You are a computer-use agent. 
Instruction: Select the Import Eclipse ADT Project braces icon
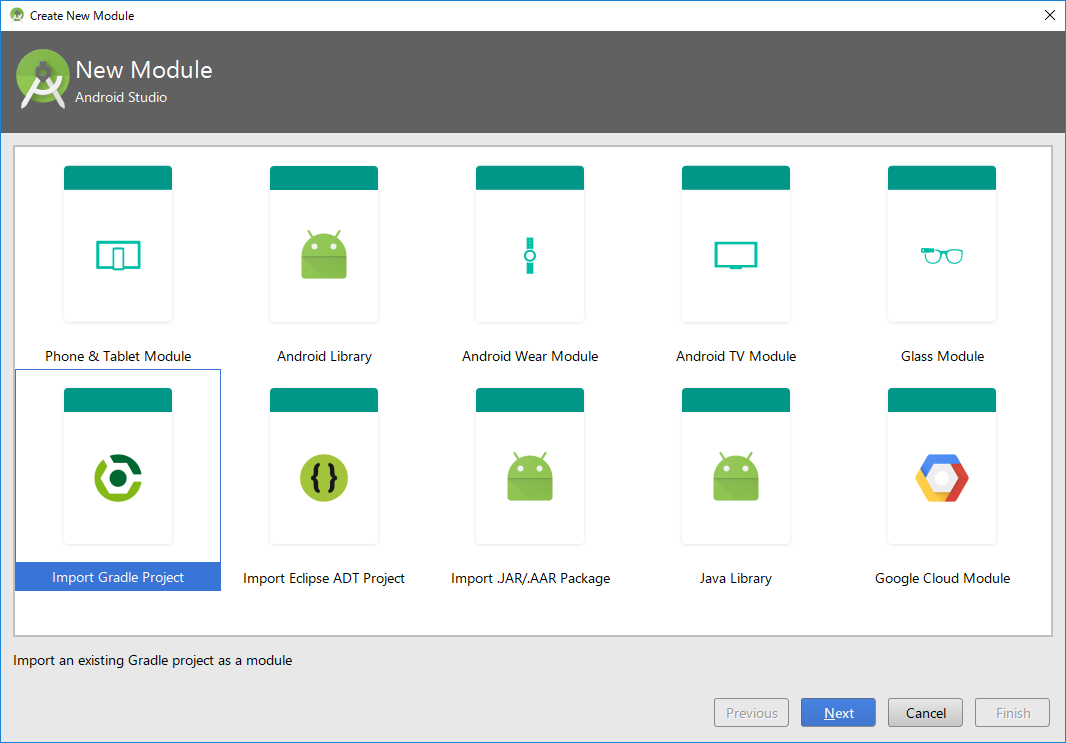tap(324, 478)
